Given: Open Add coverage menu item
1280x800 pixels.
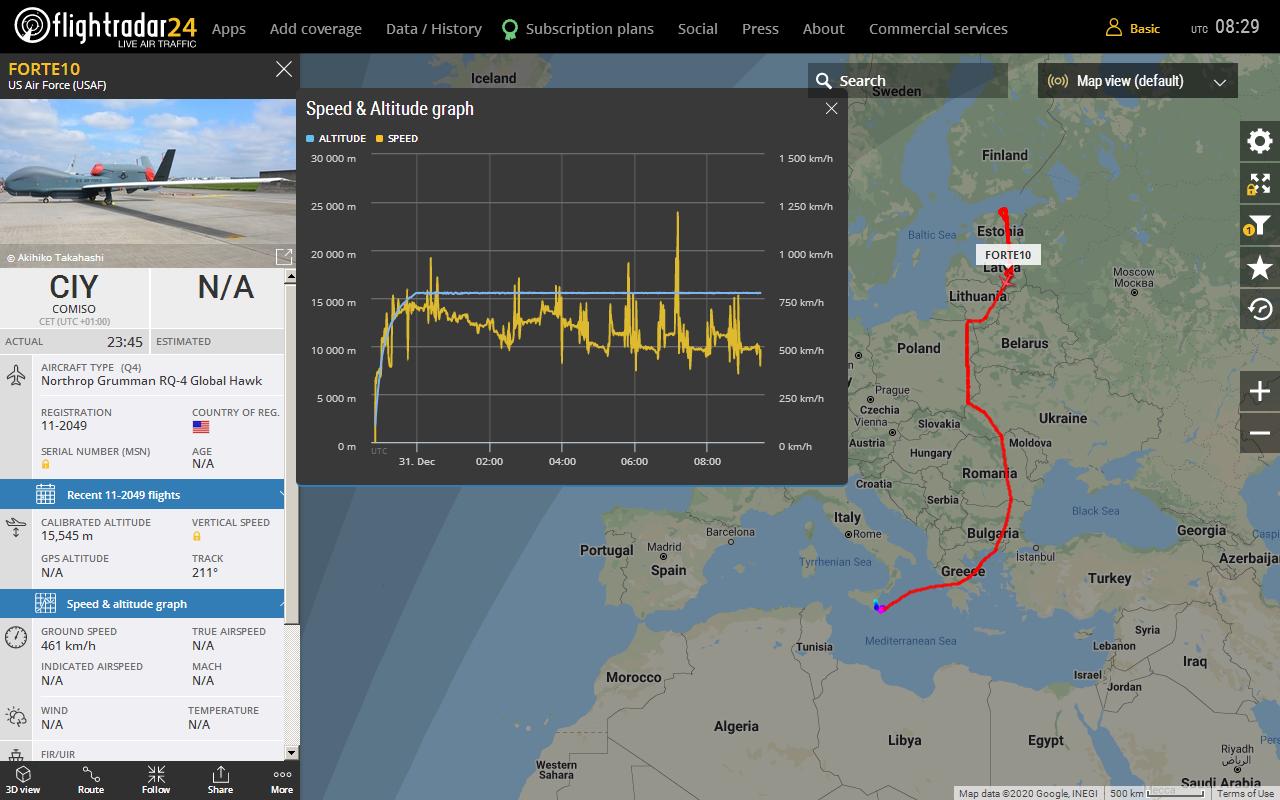Looking at the screenshot, I should click(316, 28).
